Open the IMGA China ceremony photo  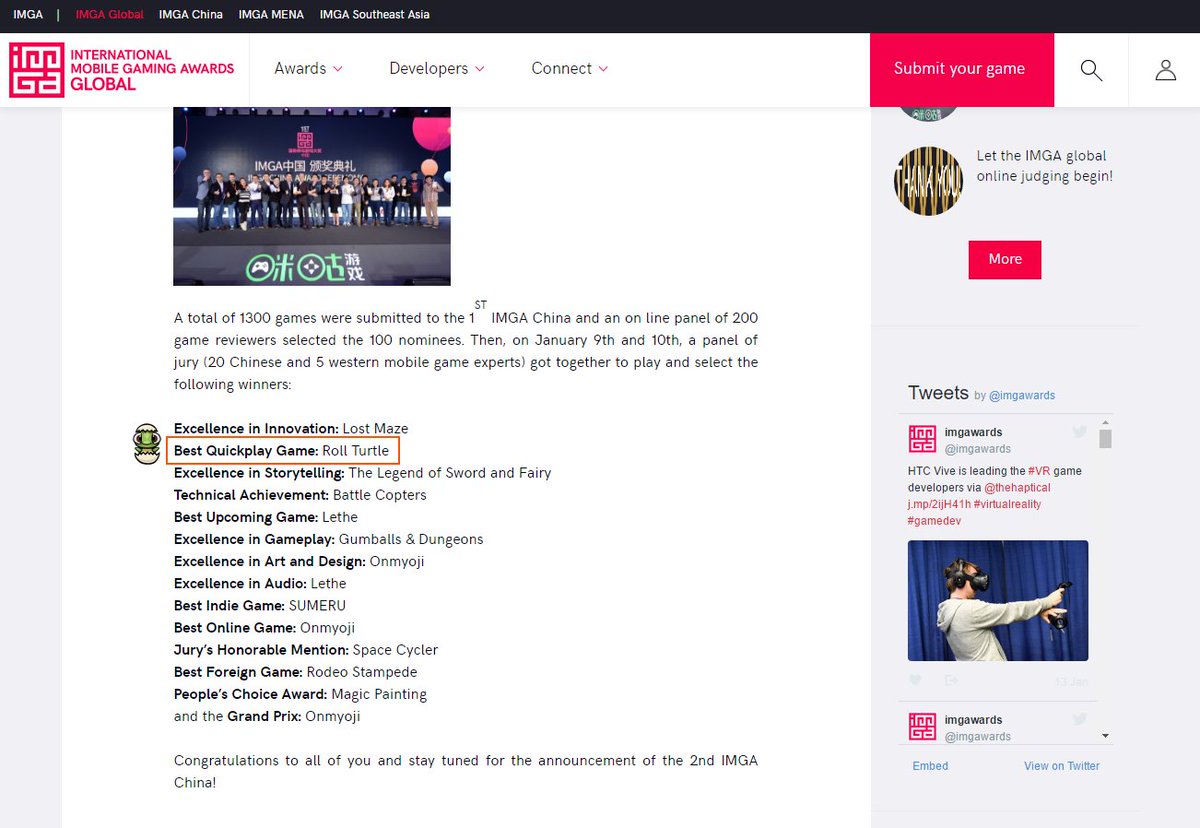(x=312, y=196)
